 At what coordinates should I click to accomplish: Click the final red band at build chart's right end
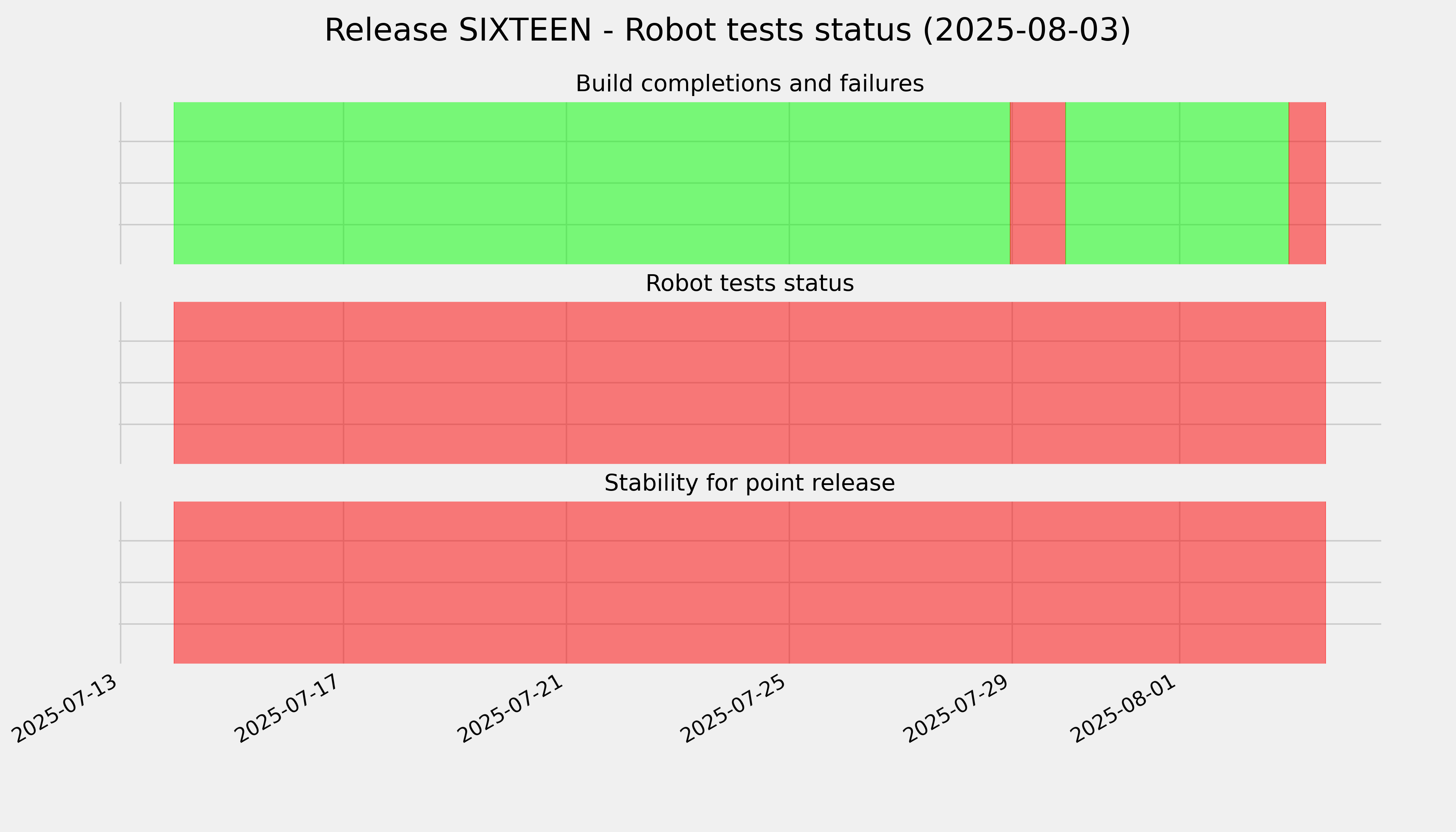1307,183
